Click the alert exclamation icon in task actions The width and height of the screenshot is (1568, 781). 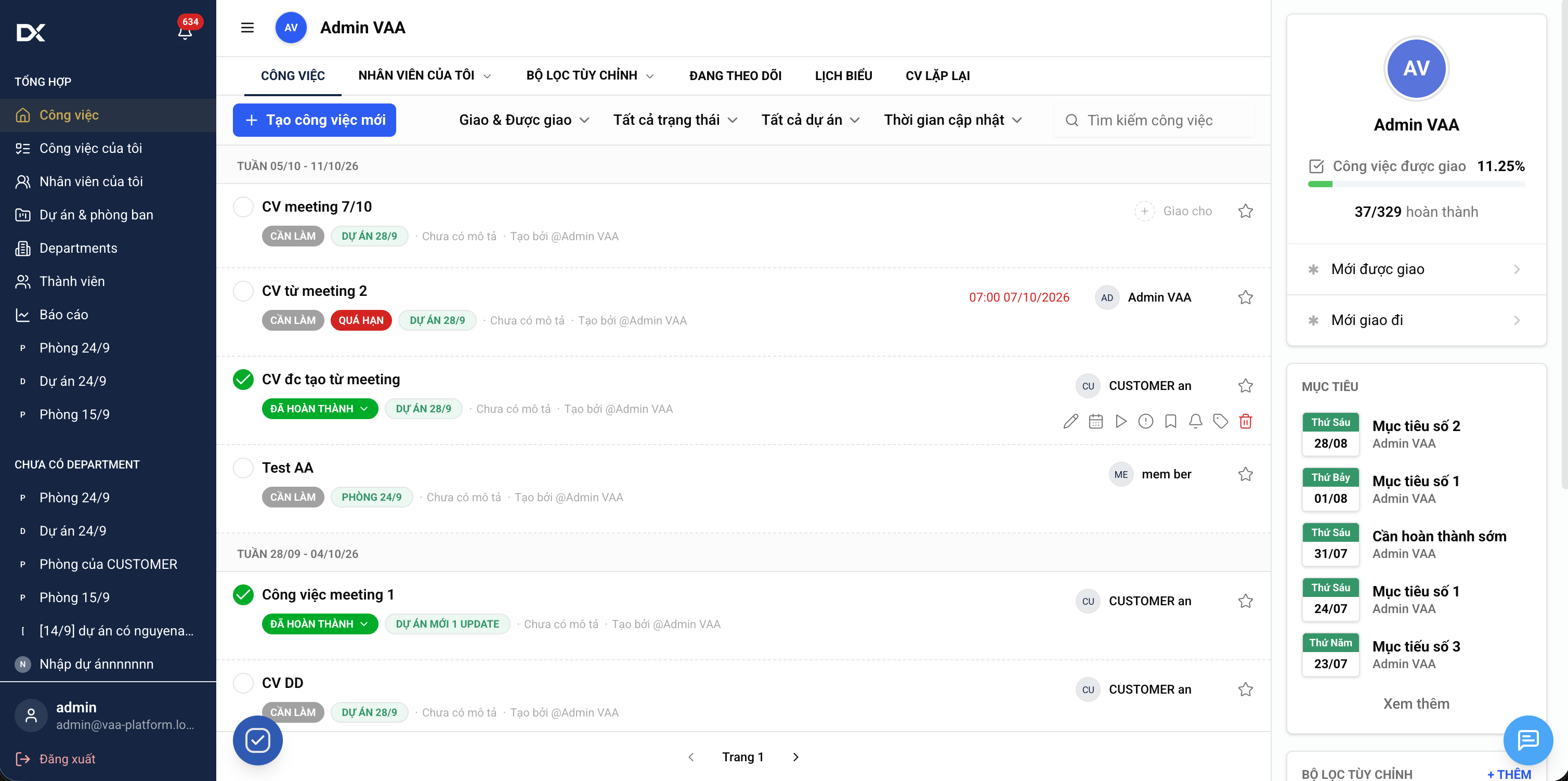[1145, 421]
